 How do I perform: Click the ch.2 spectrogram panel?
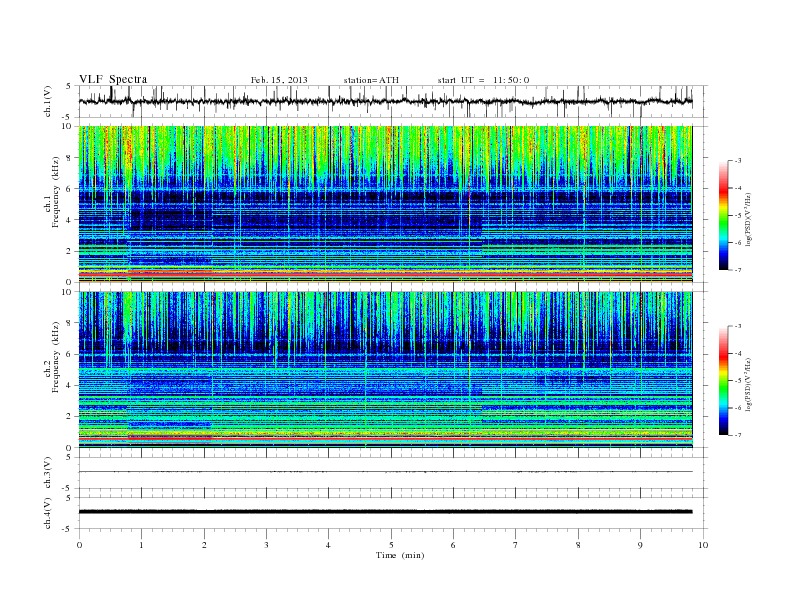[386, 370]
